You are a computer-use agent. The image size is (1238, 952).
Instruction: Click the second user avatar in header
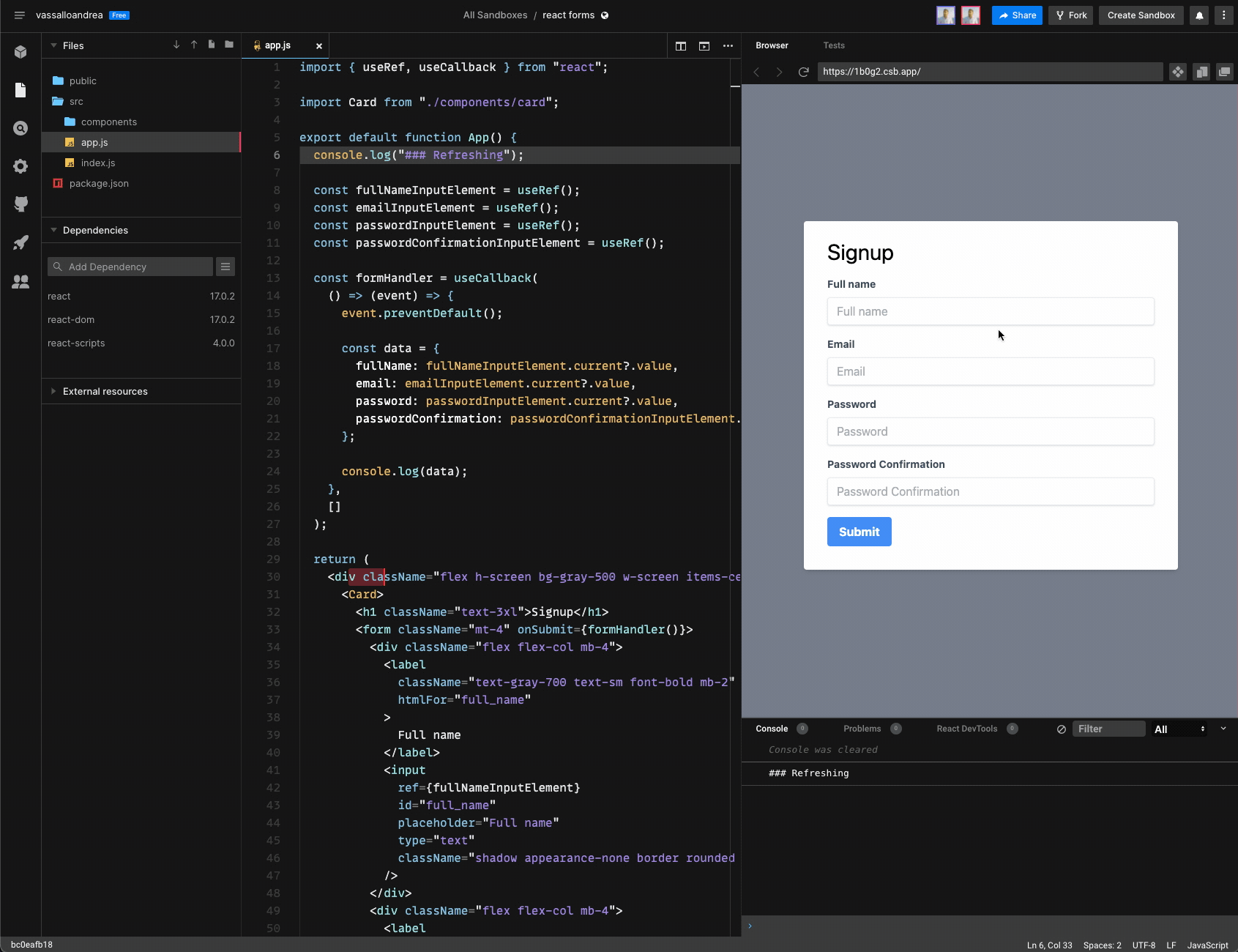[x=971, y=15]
